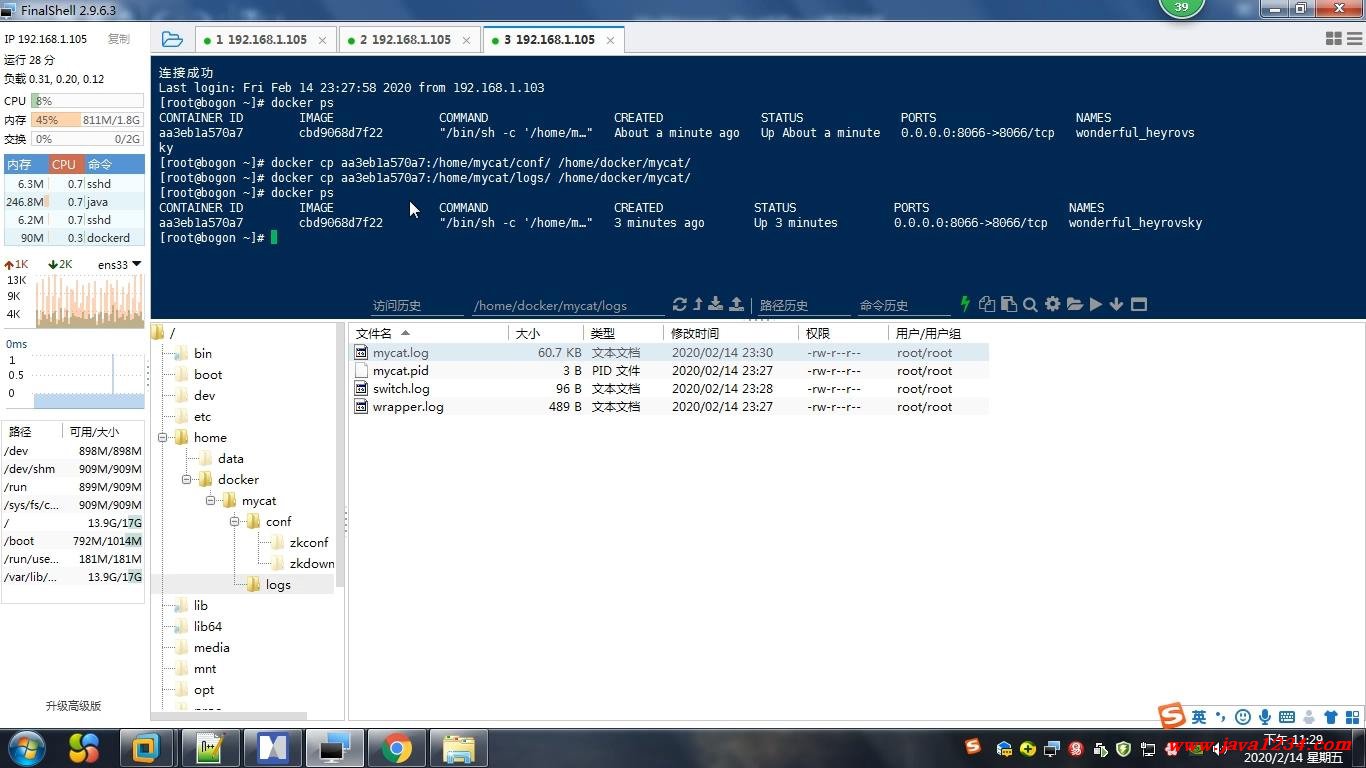This screenshot has width=1366, height=768.
Task: Click the Sogou emoji smiley icon
Action: point(1243,716)
